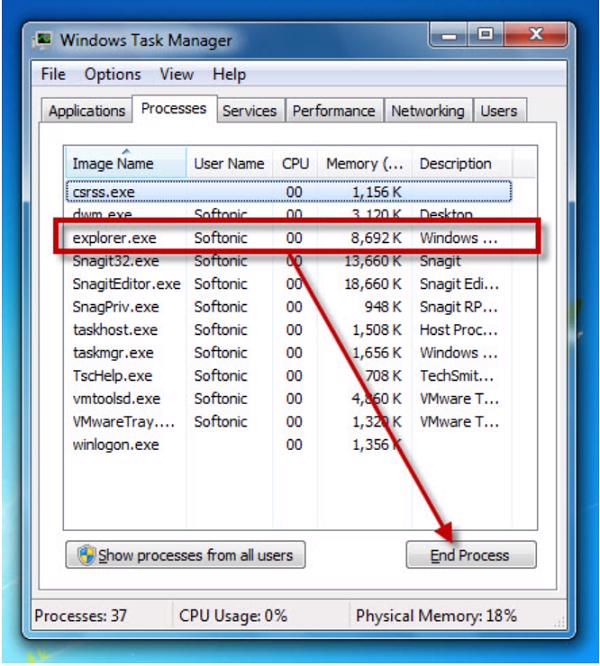Viewport: 600px width, 666px height.
Task: Sort by Image Name column header
Action: (x=126, y=163)
